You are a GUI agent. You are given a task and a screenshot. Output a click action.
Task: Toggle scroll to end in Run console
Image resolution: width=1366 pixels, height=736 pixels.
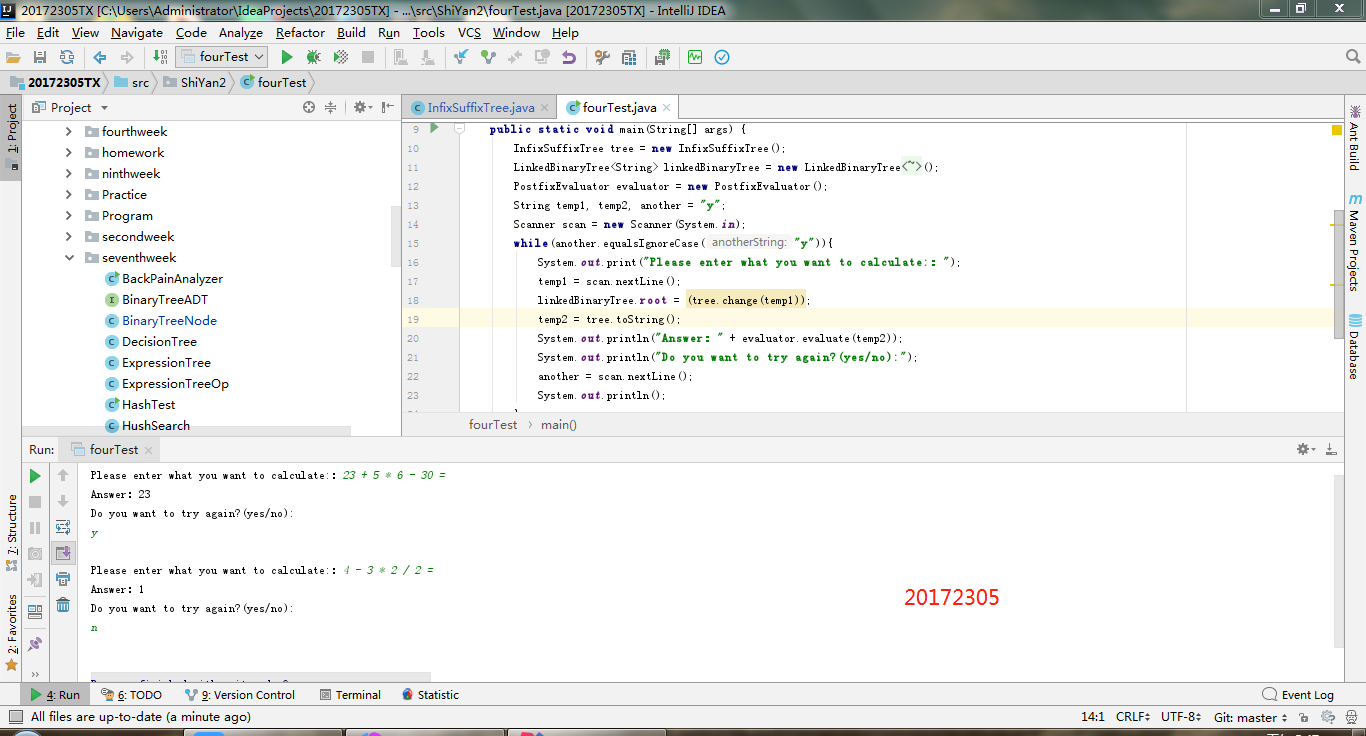click(63, 552)
